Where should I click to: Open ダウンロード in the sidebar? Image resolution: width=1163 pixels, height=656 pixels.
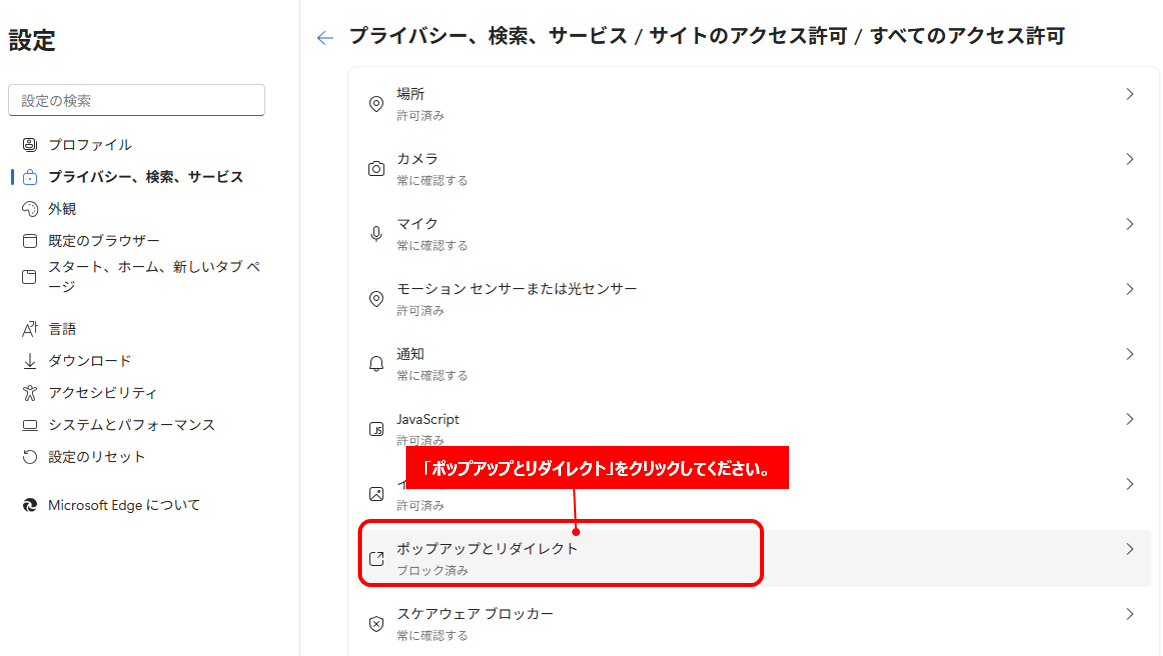coord(89,361)
